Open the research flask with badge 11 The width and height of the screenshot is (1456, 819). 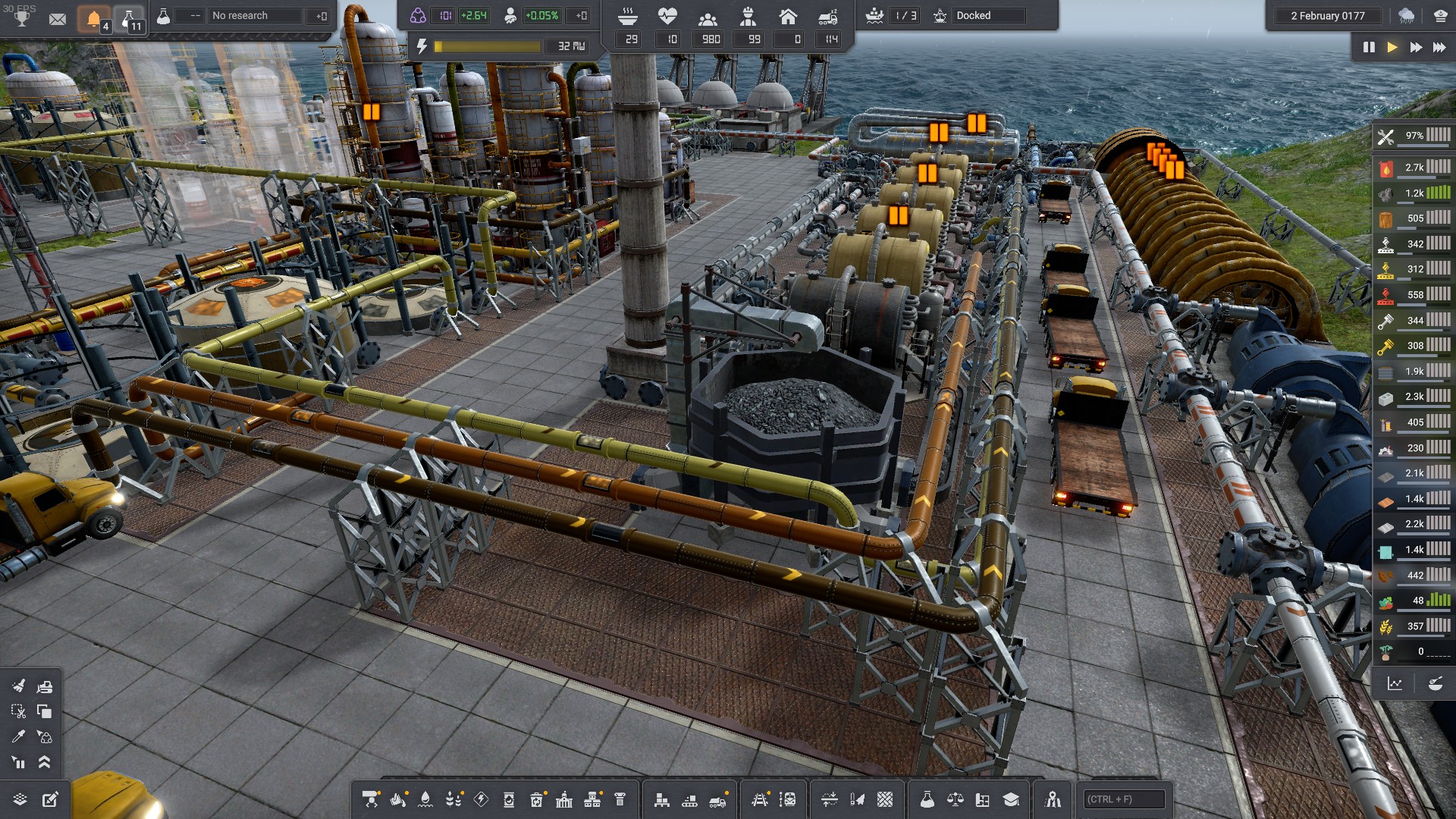[x=130, y=20]
